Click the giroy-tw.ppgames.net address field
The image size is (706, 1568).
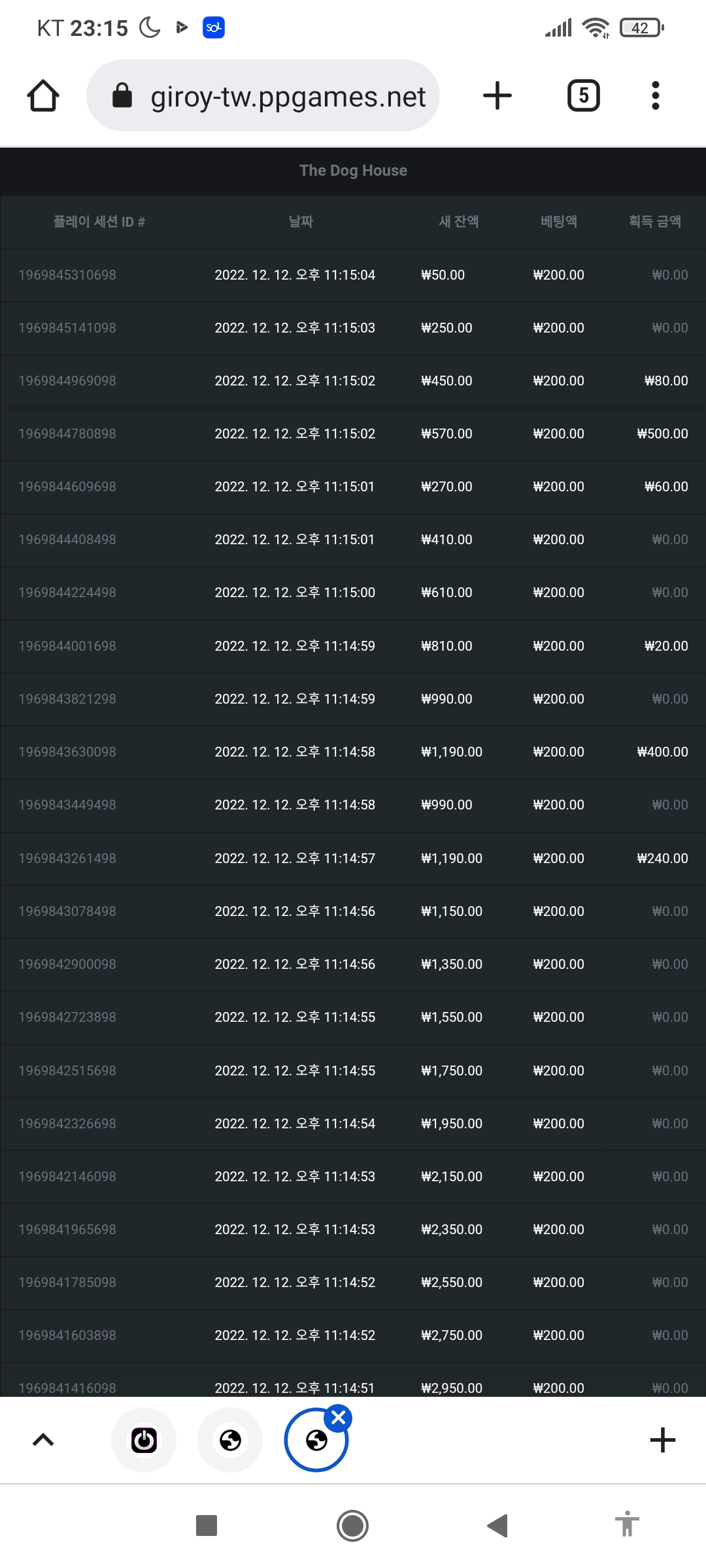[263, 95]
